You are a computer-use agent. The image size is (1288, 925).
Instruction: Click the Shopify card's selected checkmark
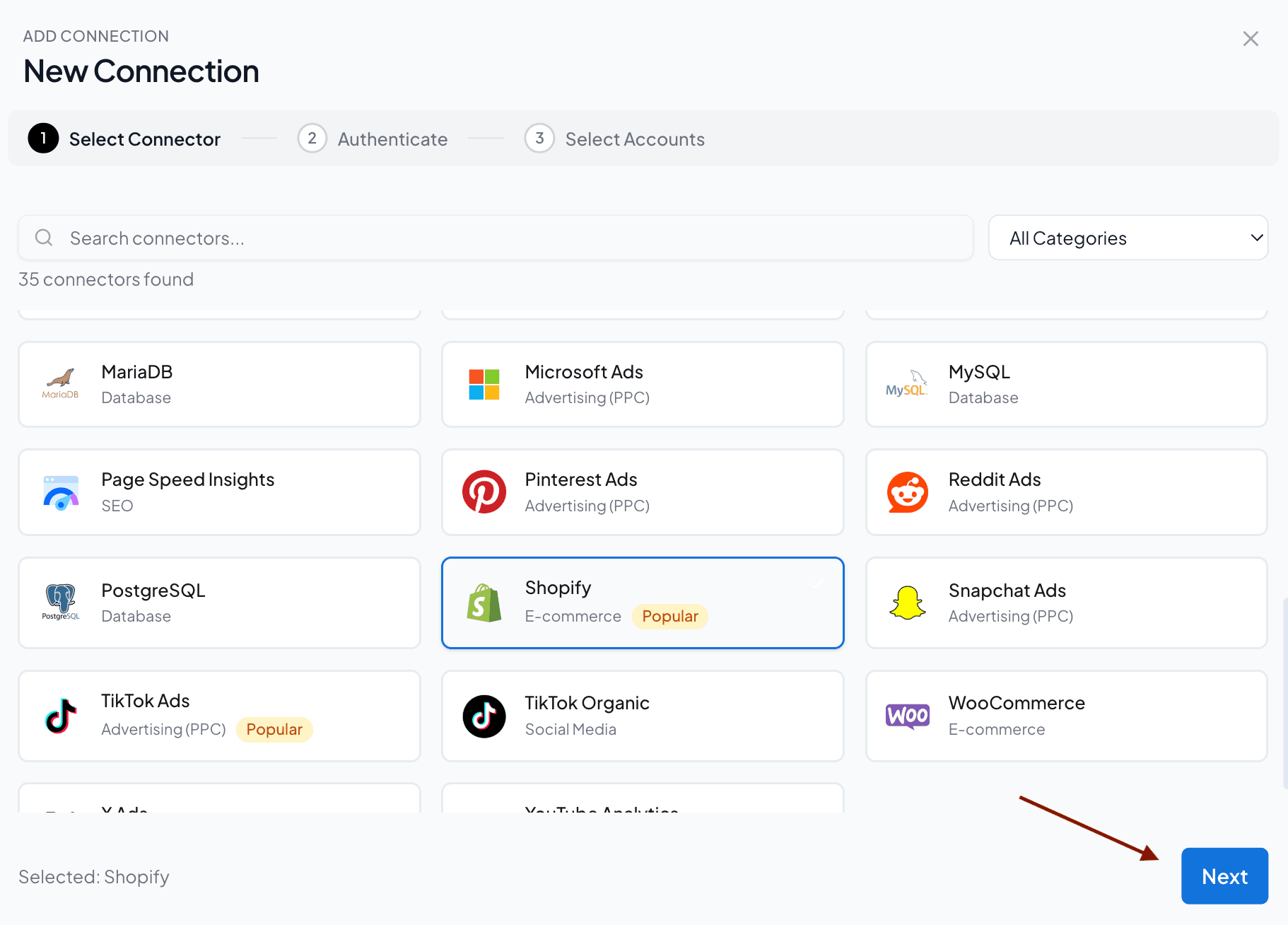pyautogui.click(x=817, y=583)
